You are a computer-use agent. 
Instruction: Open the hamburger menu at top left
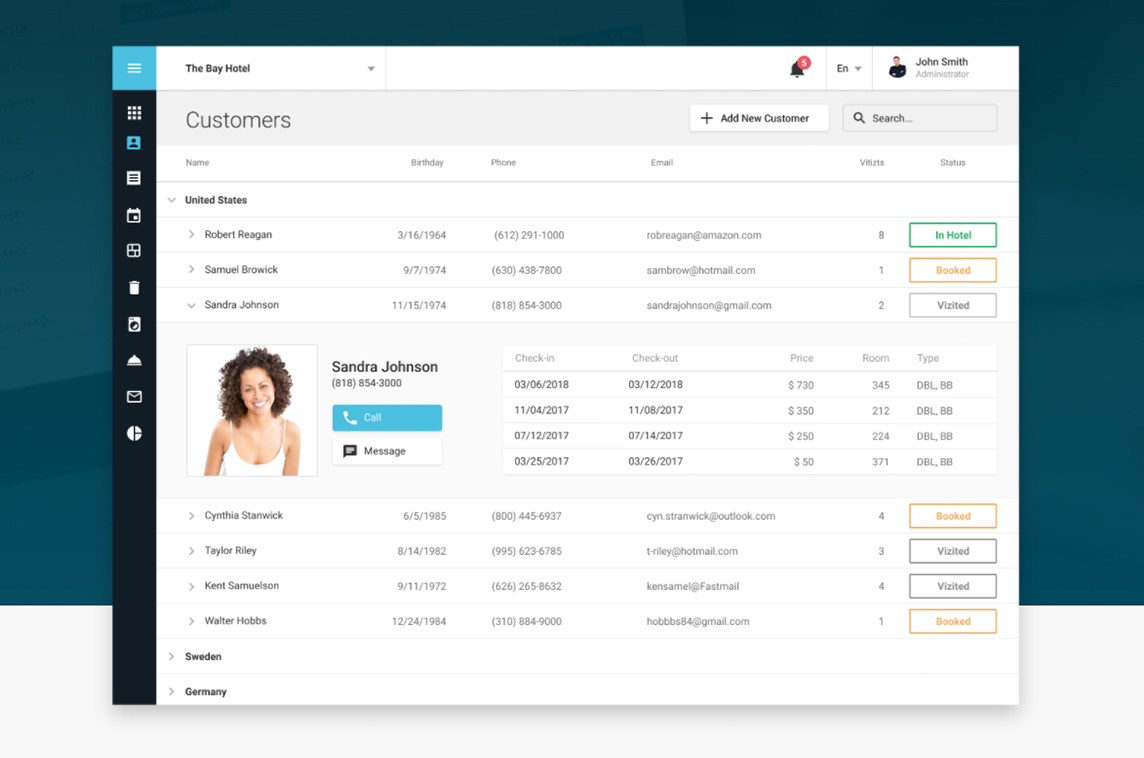click(134, 67)
